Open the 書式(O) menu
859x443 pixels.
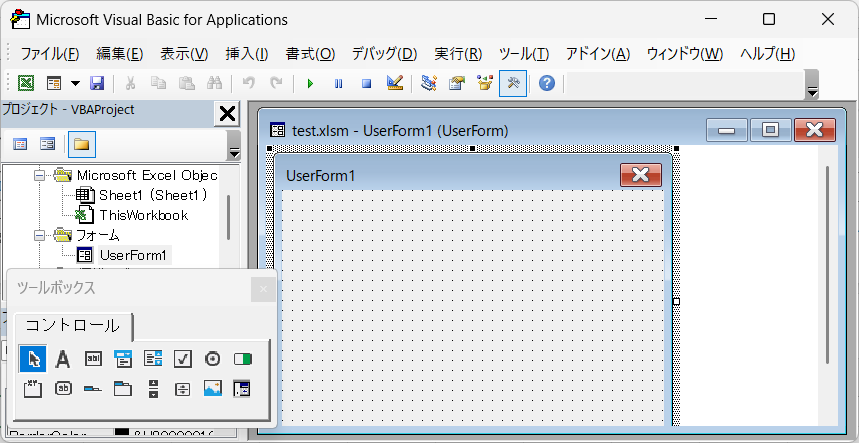click(310, 54)
